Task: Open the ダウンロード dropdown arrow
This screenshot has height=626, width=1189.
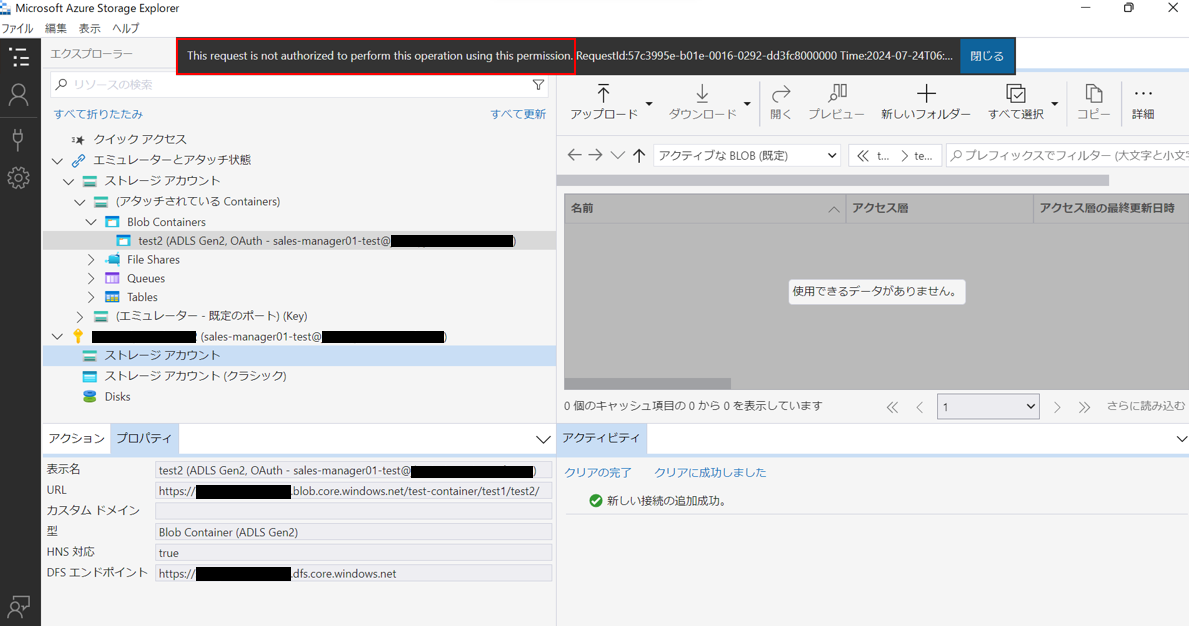Action: [747, 104]
